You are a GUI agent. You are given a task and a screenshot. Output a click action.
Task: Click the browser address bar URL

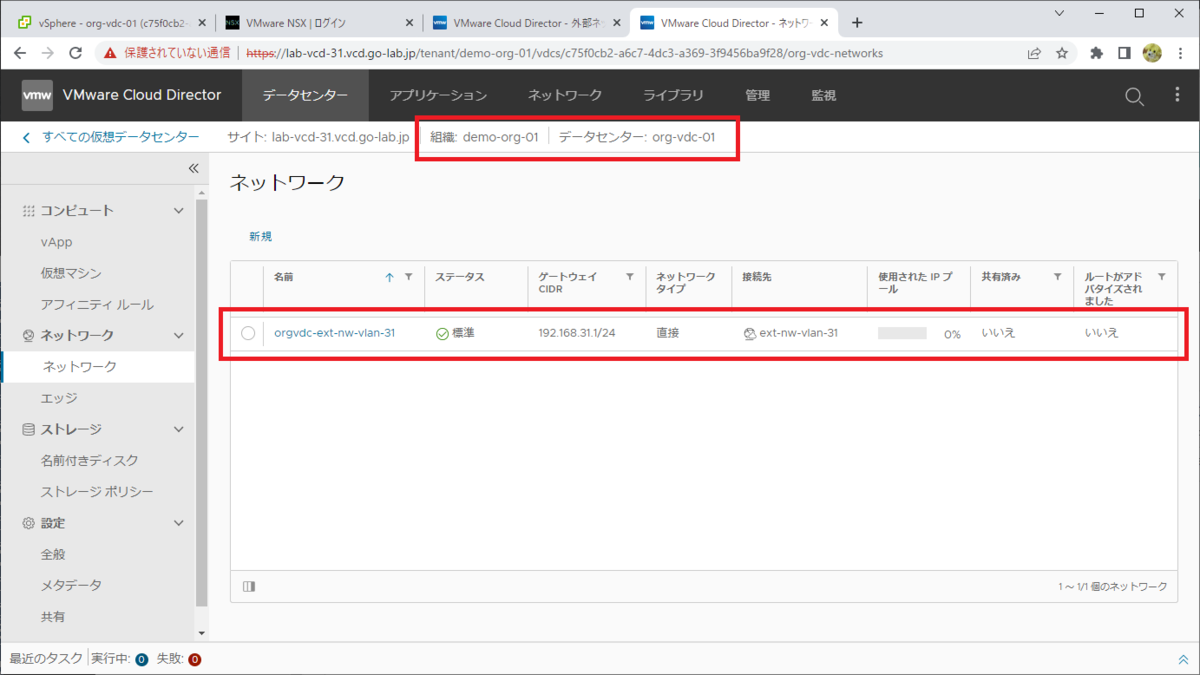tap(564, 53)
